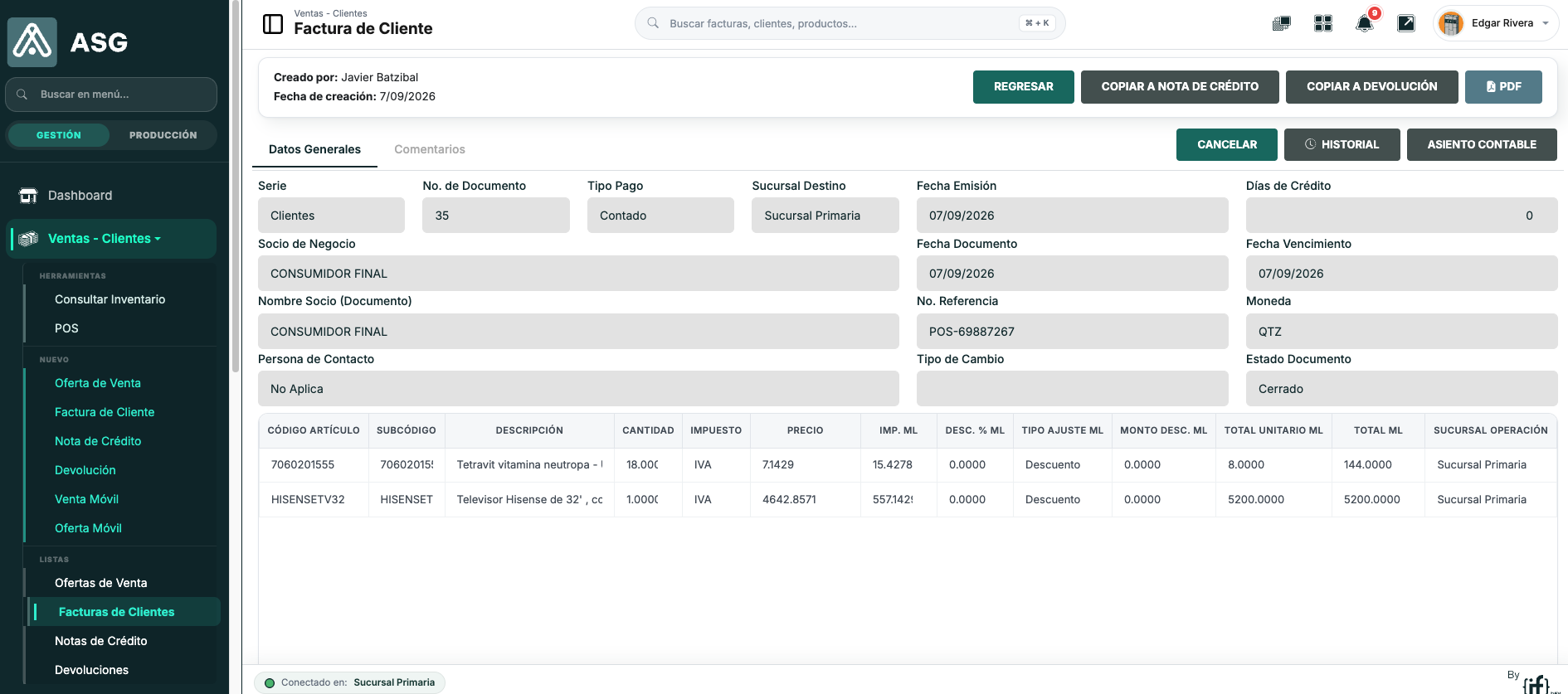Image resolution: width=1568 pixels, height=694 pixels.
Task: Open the Edgar Rivera user dropdown arrow
Action: pyautogui.click(x=1546, y=23)
